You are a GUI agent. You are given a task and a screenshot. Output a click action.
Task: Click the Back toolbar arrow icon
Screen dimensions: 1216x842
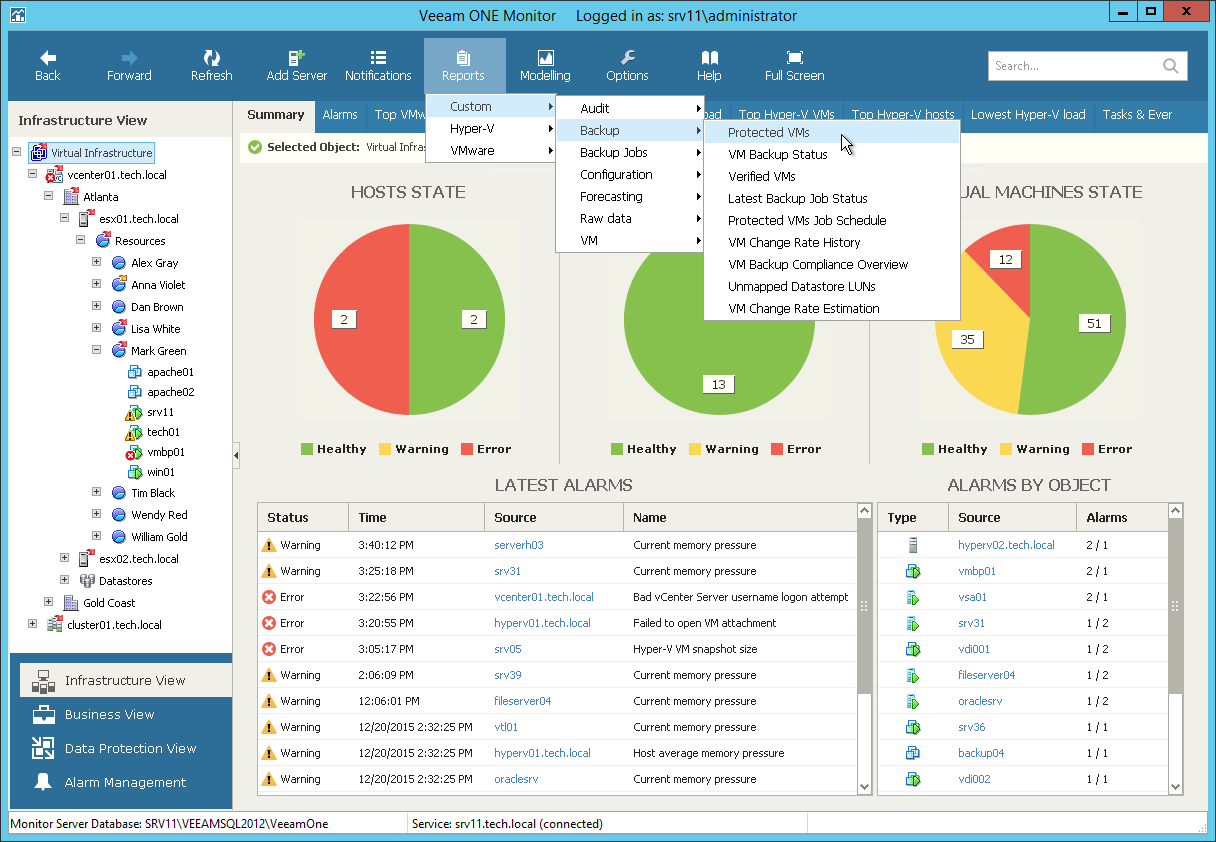pos(47,58)
